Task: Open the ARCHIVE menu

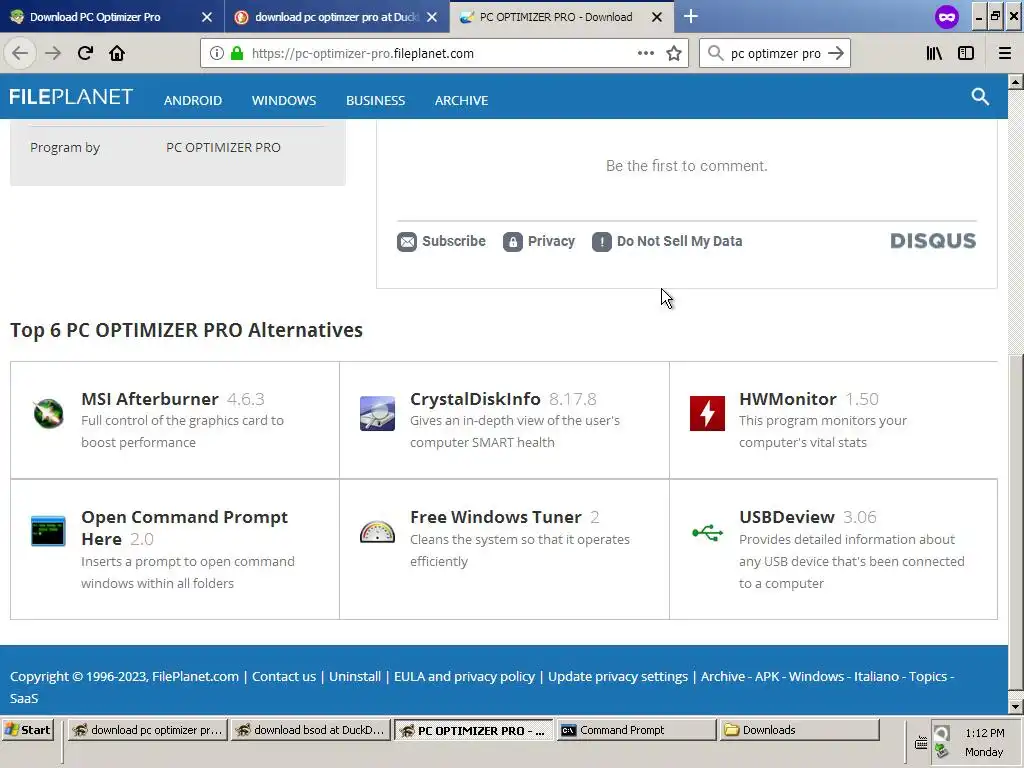Action: pyautogui.click(x=462, y=101)
